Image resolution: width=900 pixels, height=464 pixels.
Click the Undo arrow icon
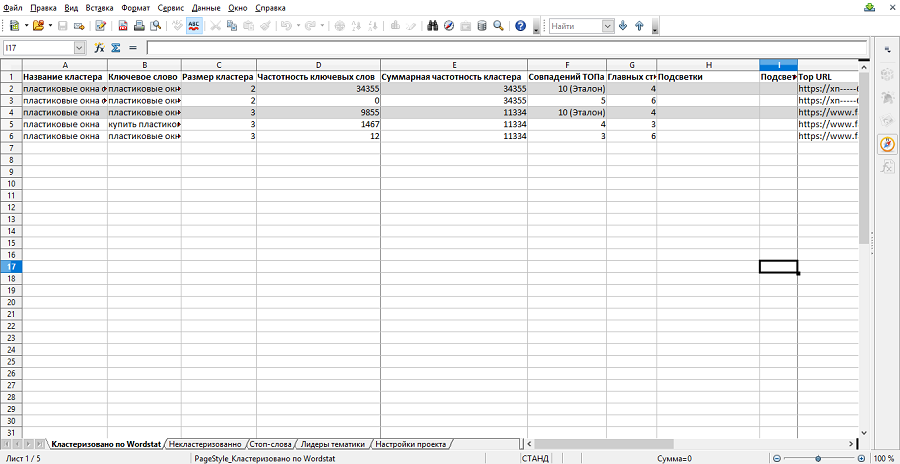point(287,26)
